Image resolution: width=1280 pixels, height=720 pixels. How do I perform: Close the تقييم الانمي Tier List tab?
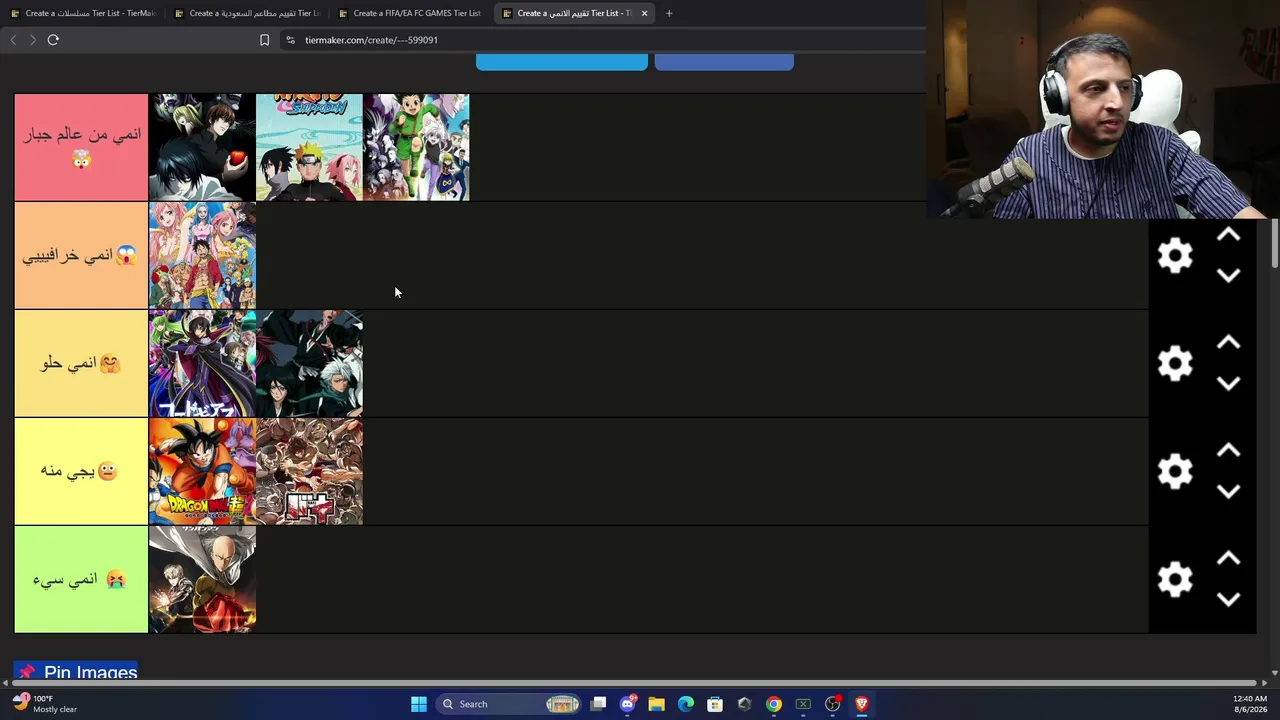coord(644,13)
